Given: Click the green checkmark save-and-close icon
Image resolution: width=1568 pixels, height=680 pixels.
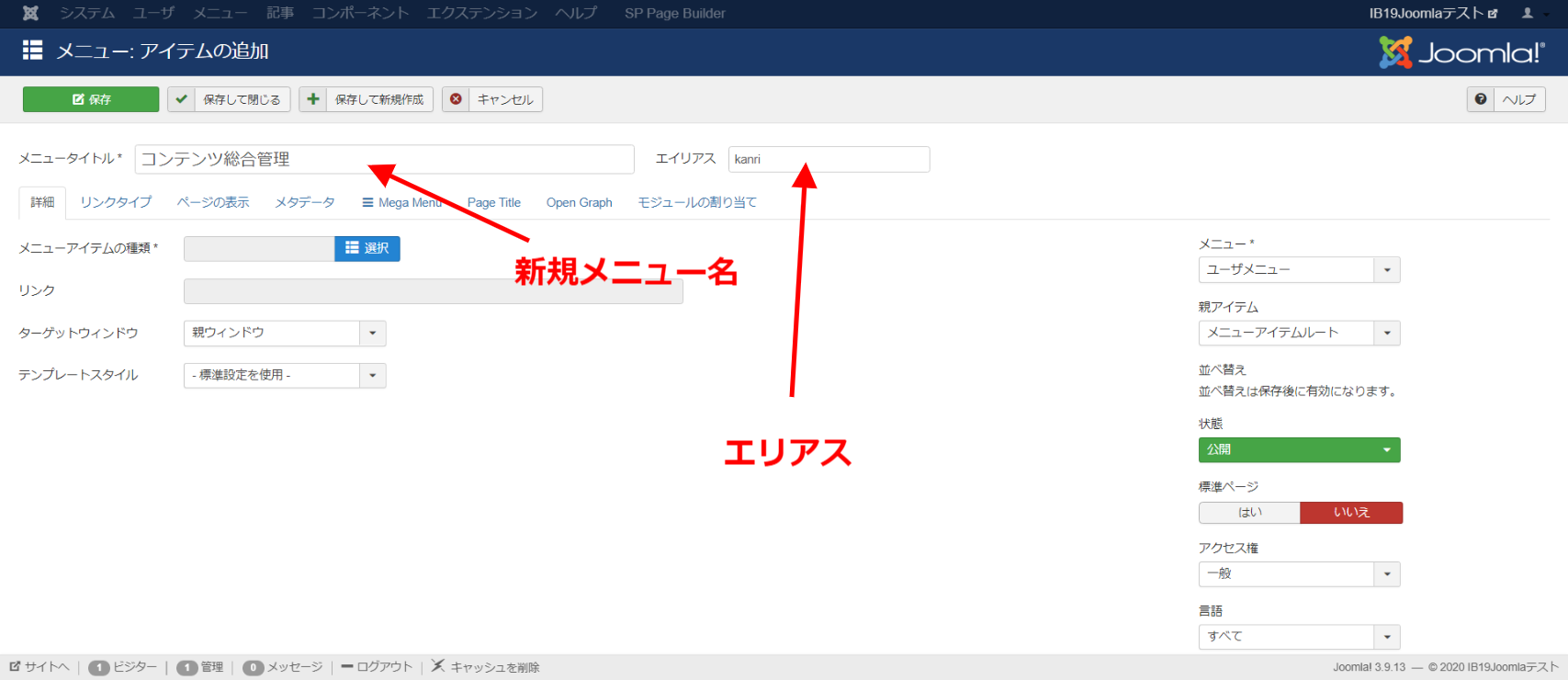Looking at the screenshot, I should pos(181,99).
